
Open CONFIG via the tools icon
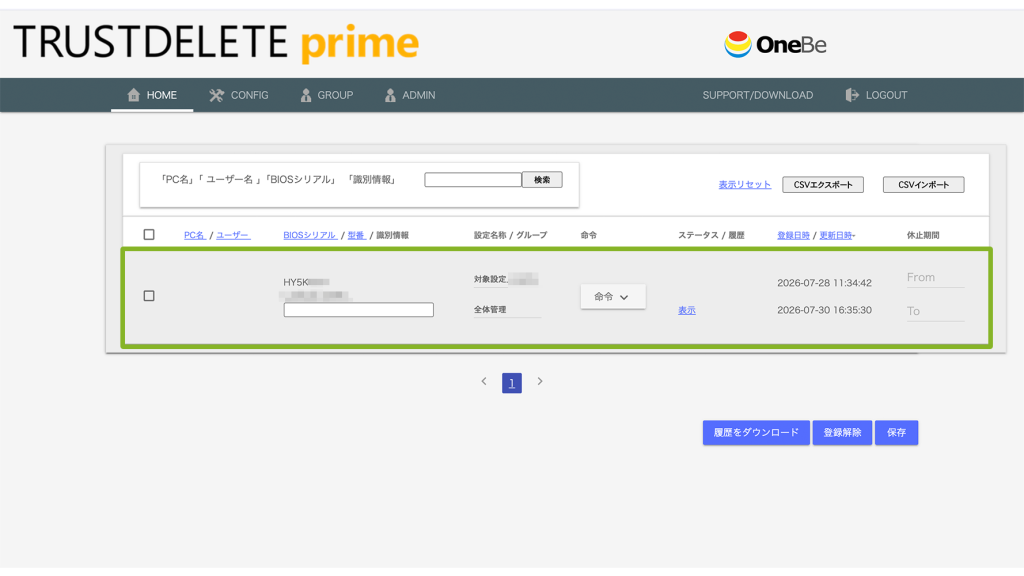216,95
